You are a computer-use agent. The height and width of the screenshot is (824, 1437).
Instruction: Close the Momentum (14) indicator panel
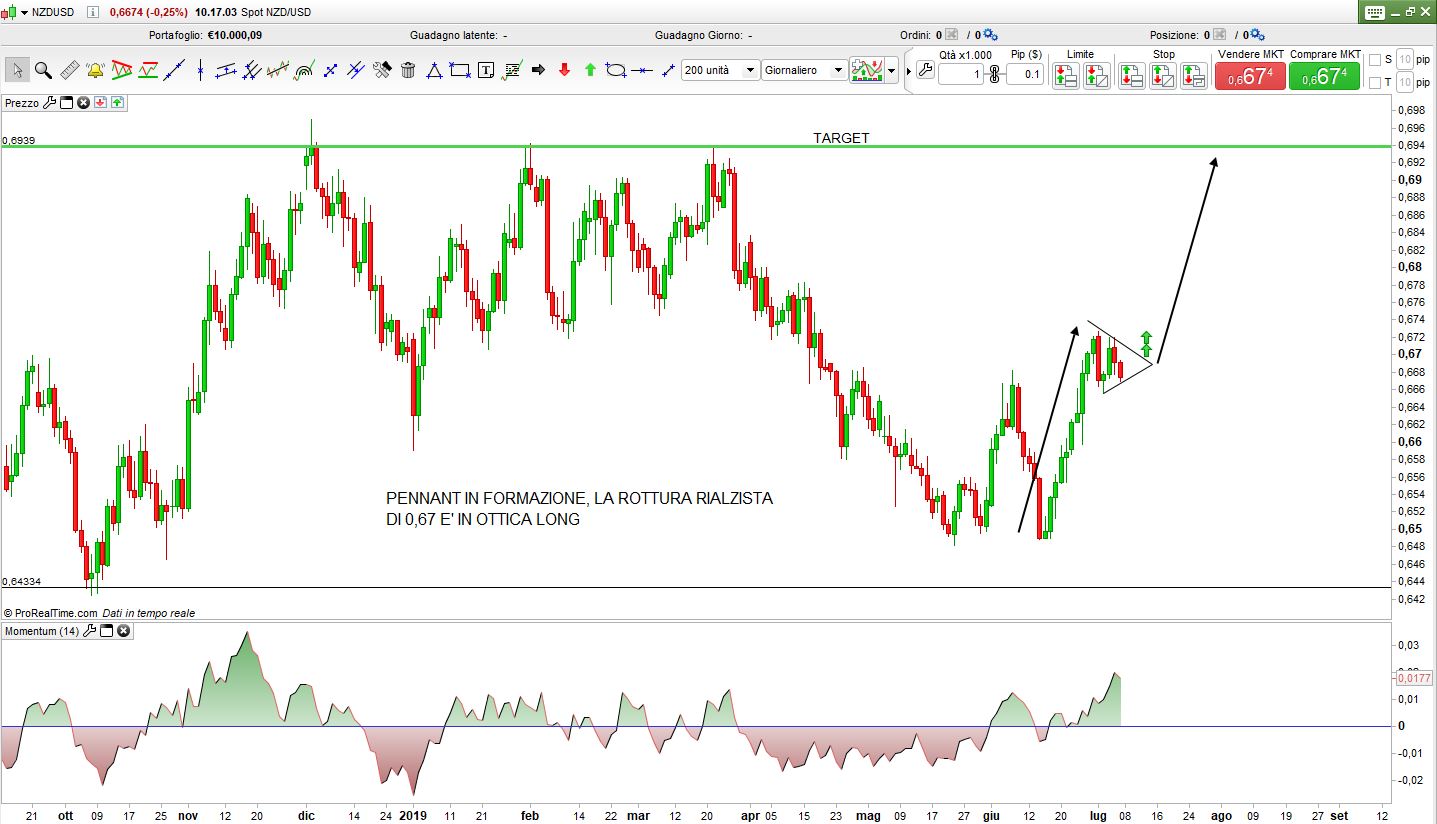[123, 631]
